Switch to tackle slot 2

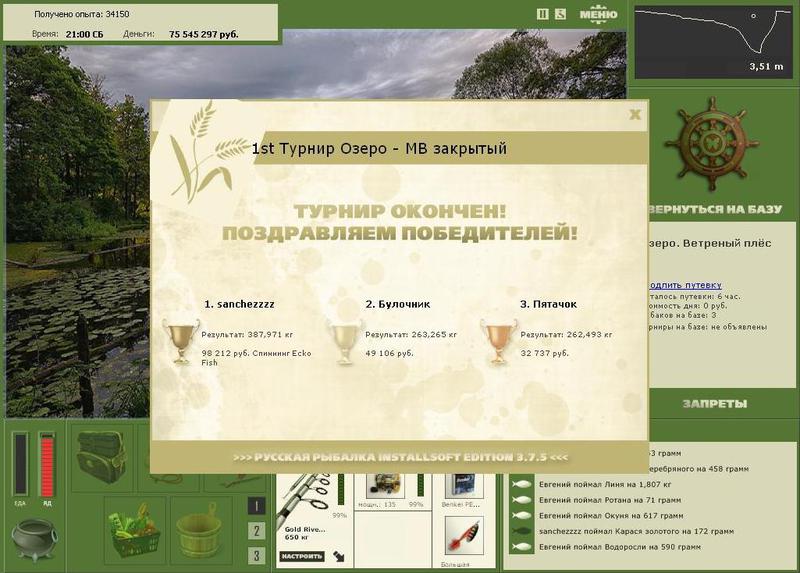pyautogui.click(x=256, y=531)
